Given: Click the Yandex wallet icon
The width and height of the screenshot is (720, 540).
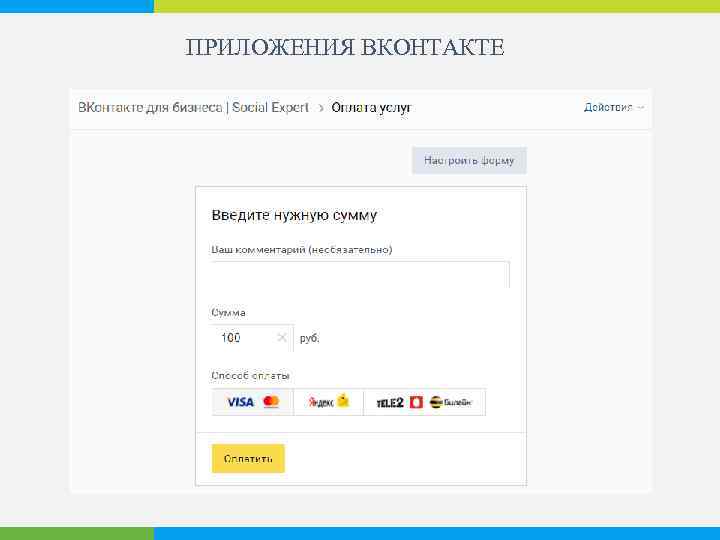Looking at the screenshot, I should coord(343,401).
